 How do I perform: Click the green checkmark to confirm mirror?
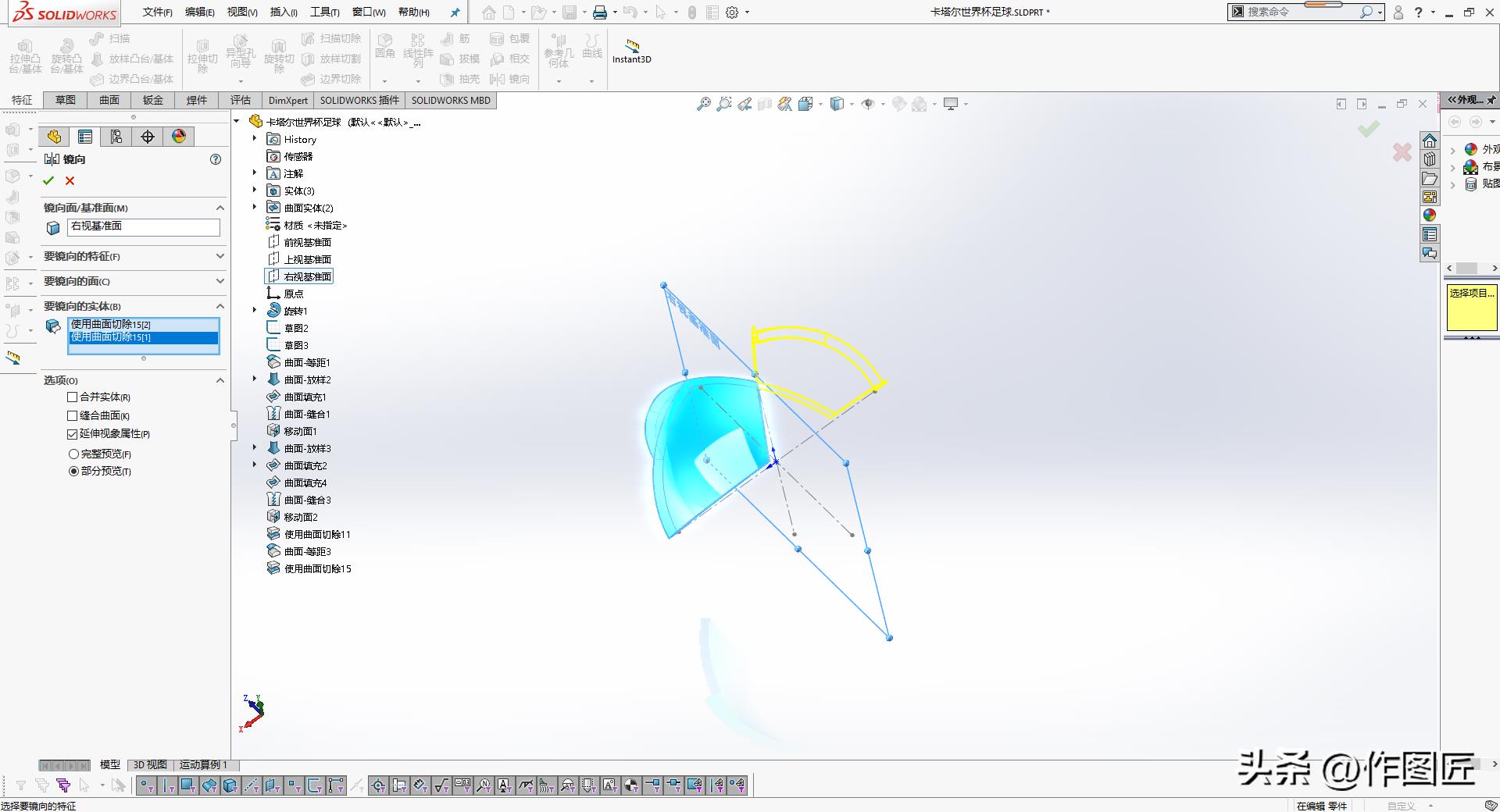(48, 181)
